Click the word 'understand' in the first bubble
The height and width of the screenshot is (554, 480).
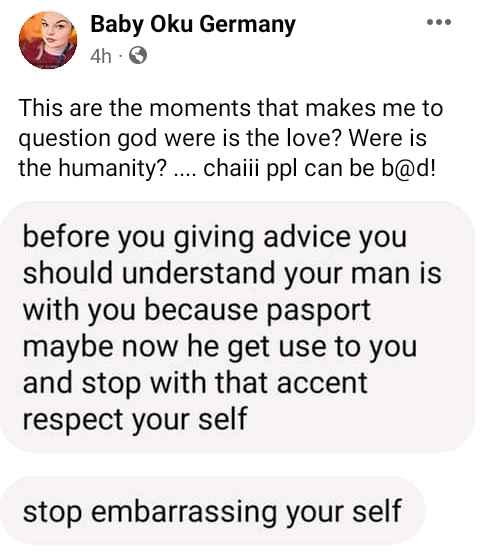pyautogui.click(x=198, y=273)
